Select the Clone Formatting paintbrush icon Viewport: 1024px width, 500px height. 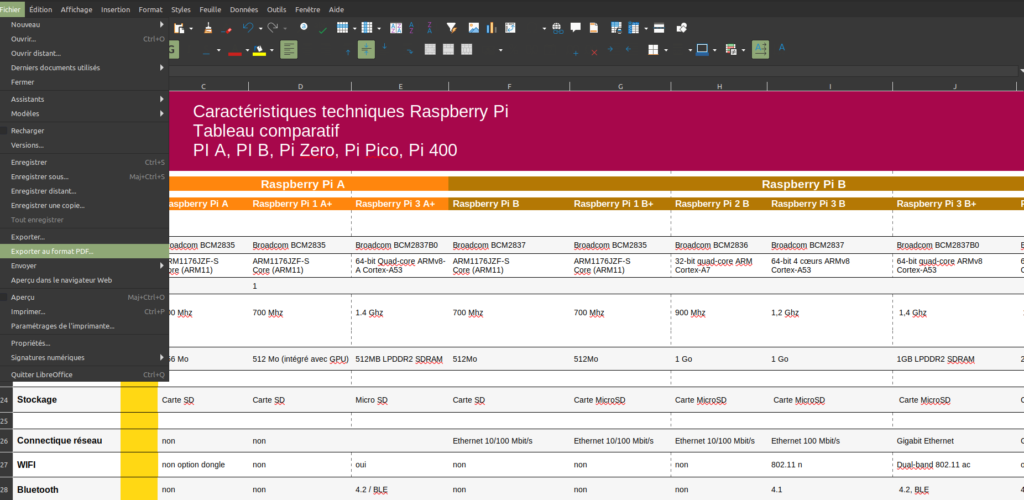pos(208,28)
